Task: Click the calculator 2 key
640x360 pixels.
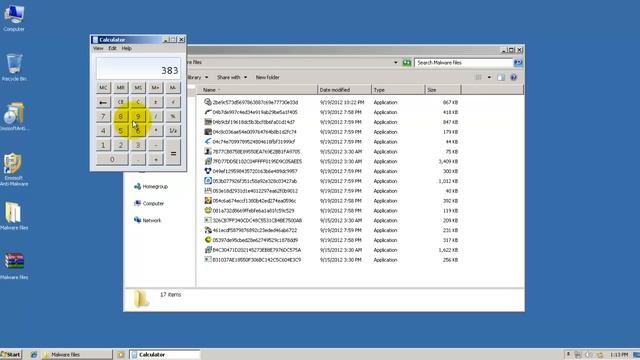Action: tap(121, 145)
